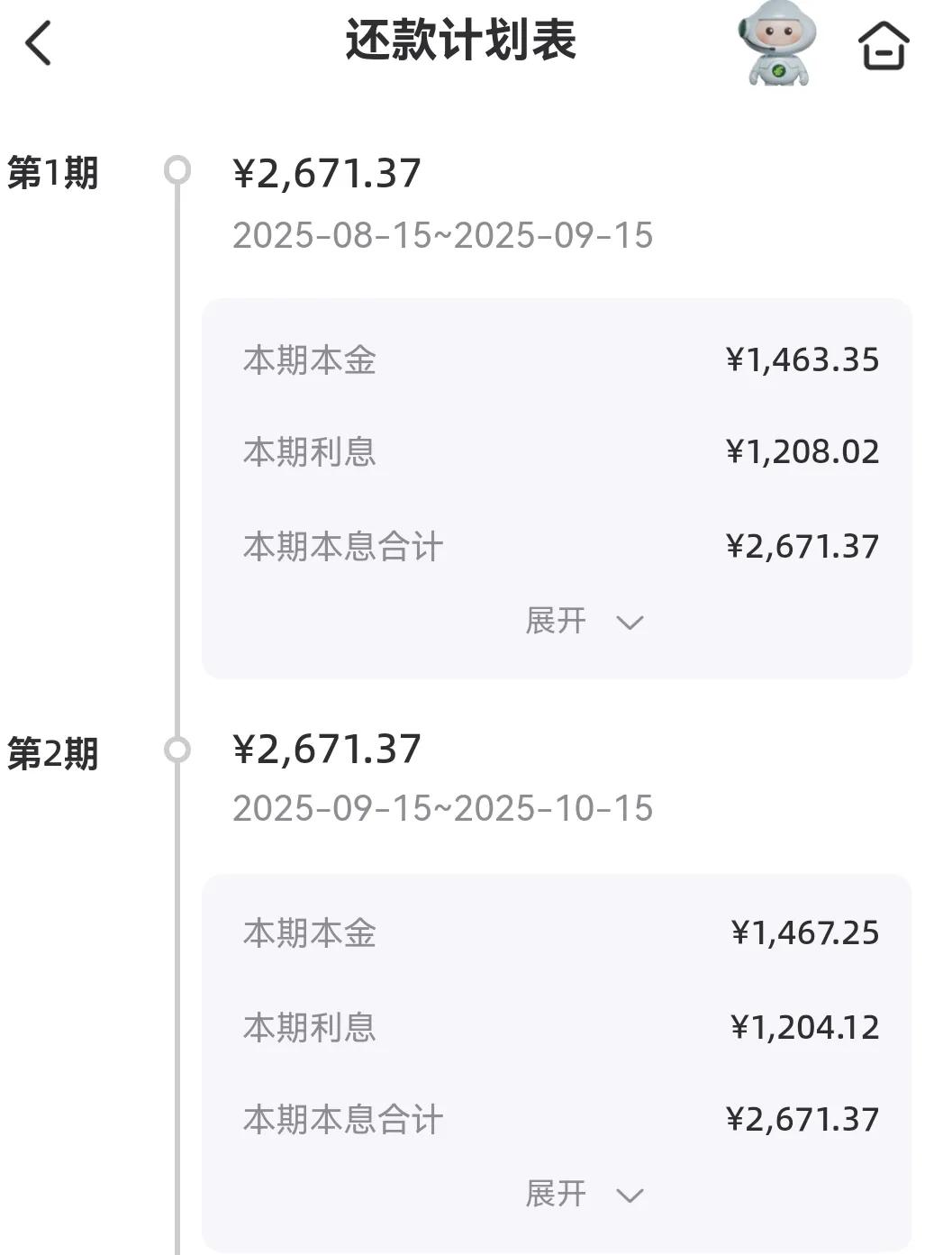Tap date range 2025-08-15~2025-09-15
The width and height of the screenshot is (952, 1255).
[x=443, y=235]
